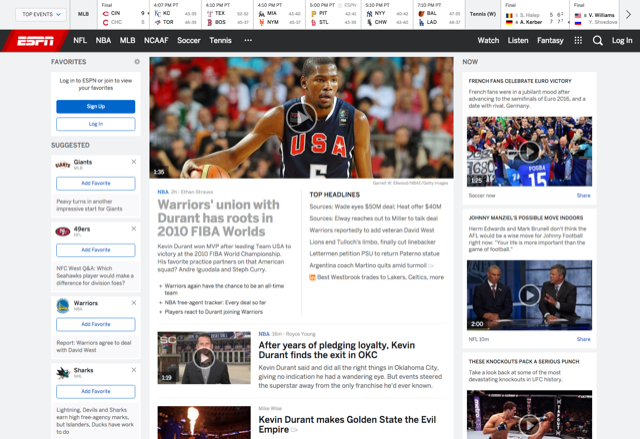Add Sharks as a favorite
Screen dimensions: 640x439
[x=96, y=392]
